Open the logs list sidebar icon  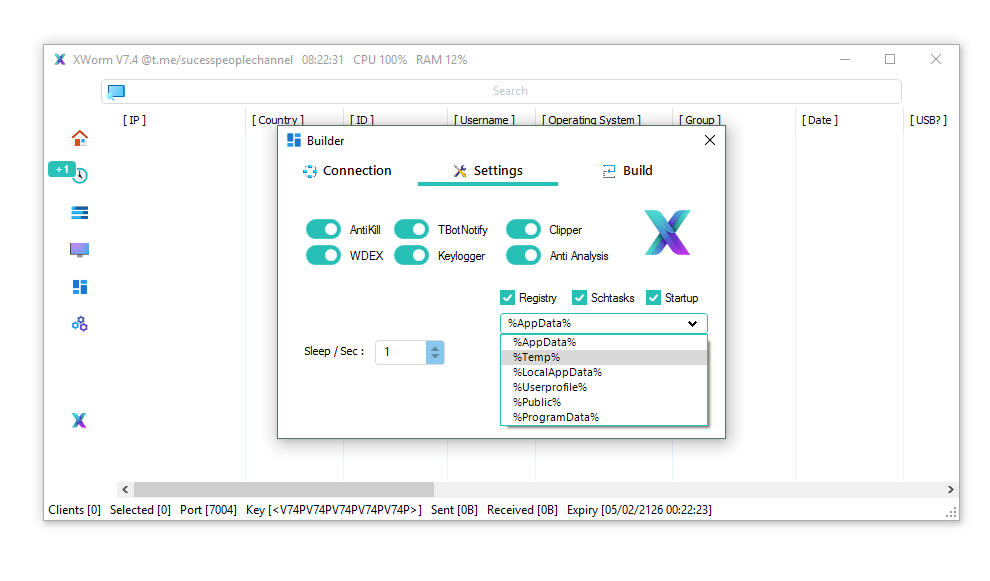tap(79, 212)
